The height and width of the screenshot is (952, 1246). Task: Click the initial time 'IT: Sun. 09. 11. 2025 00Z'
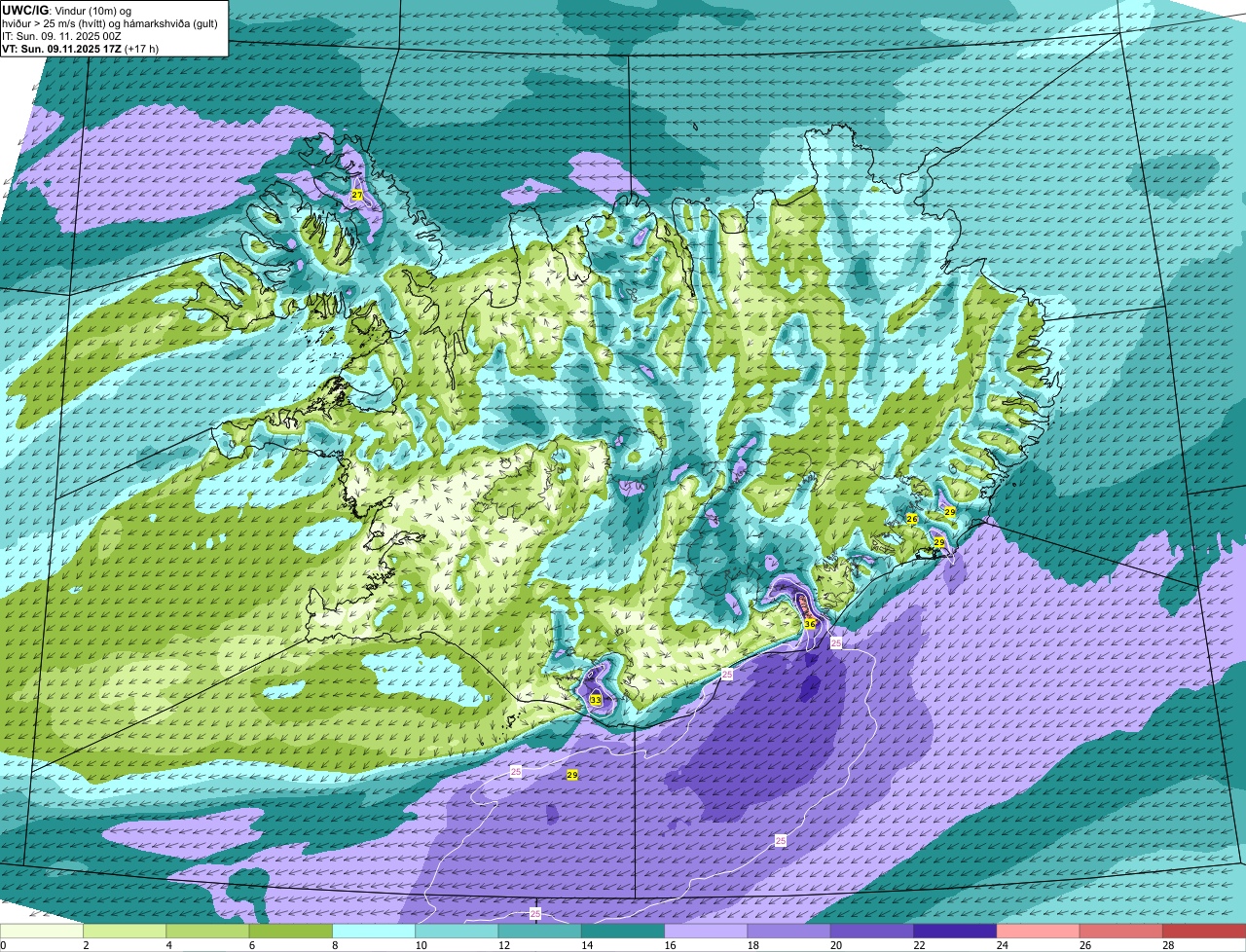point(62,36)
